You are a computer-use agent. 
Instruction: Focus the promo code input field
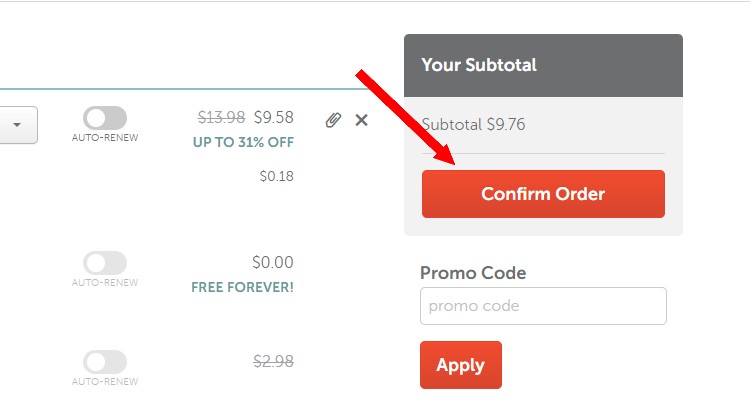point(543,306)
